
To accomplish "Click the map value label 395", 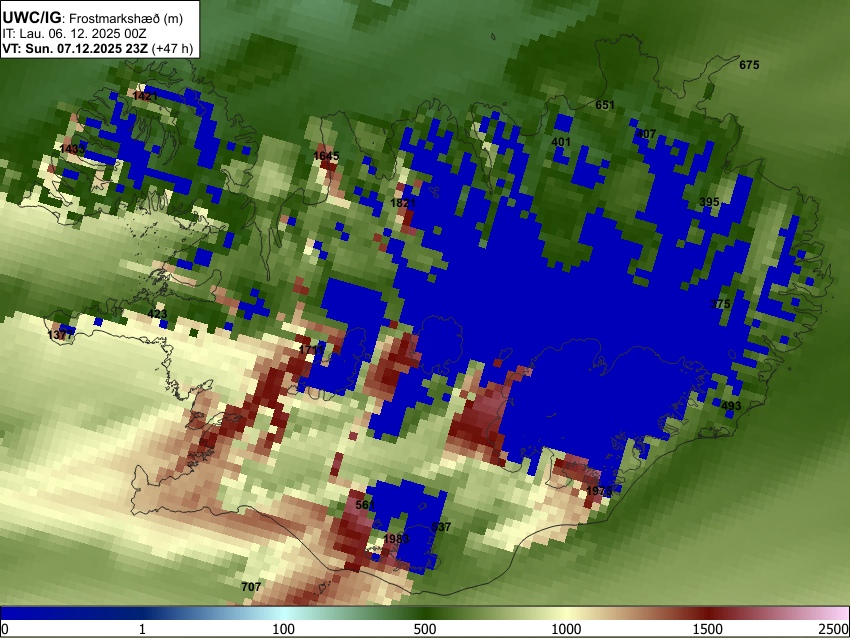I will pyautogui.click(x=709, y=202).
